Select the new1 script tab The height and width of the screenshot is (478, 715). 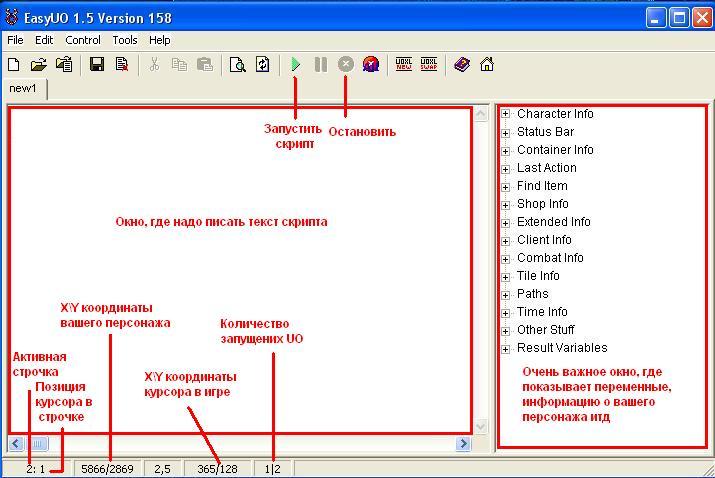(23, 88)
